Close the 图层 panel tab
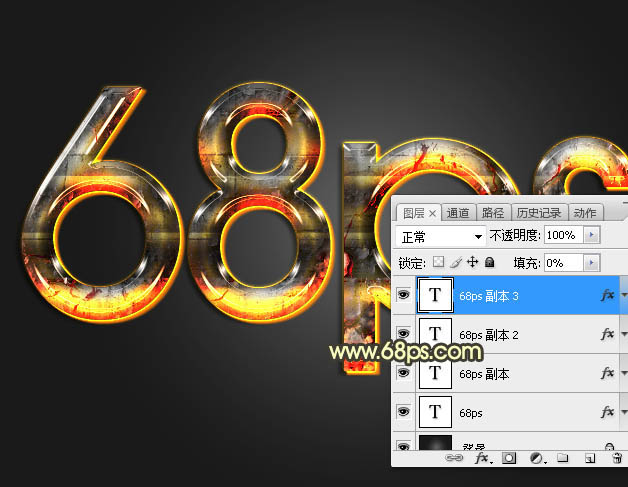The width and height of the screenshot is (628, 487). point(432,213)
